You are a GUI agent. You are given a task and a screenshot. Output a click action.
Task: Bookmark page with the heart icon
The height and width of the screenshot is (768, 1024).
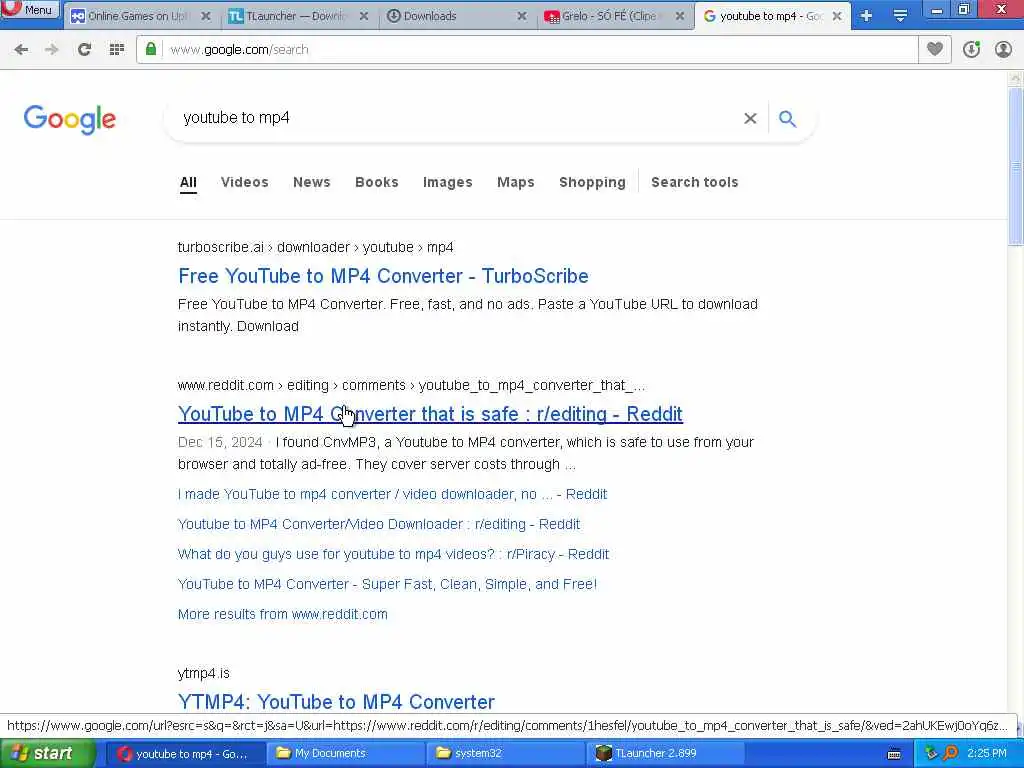(935, 49)
